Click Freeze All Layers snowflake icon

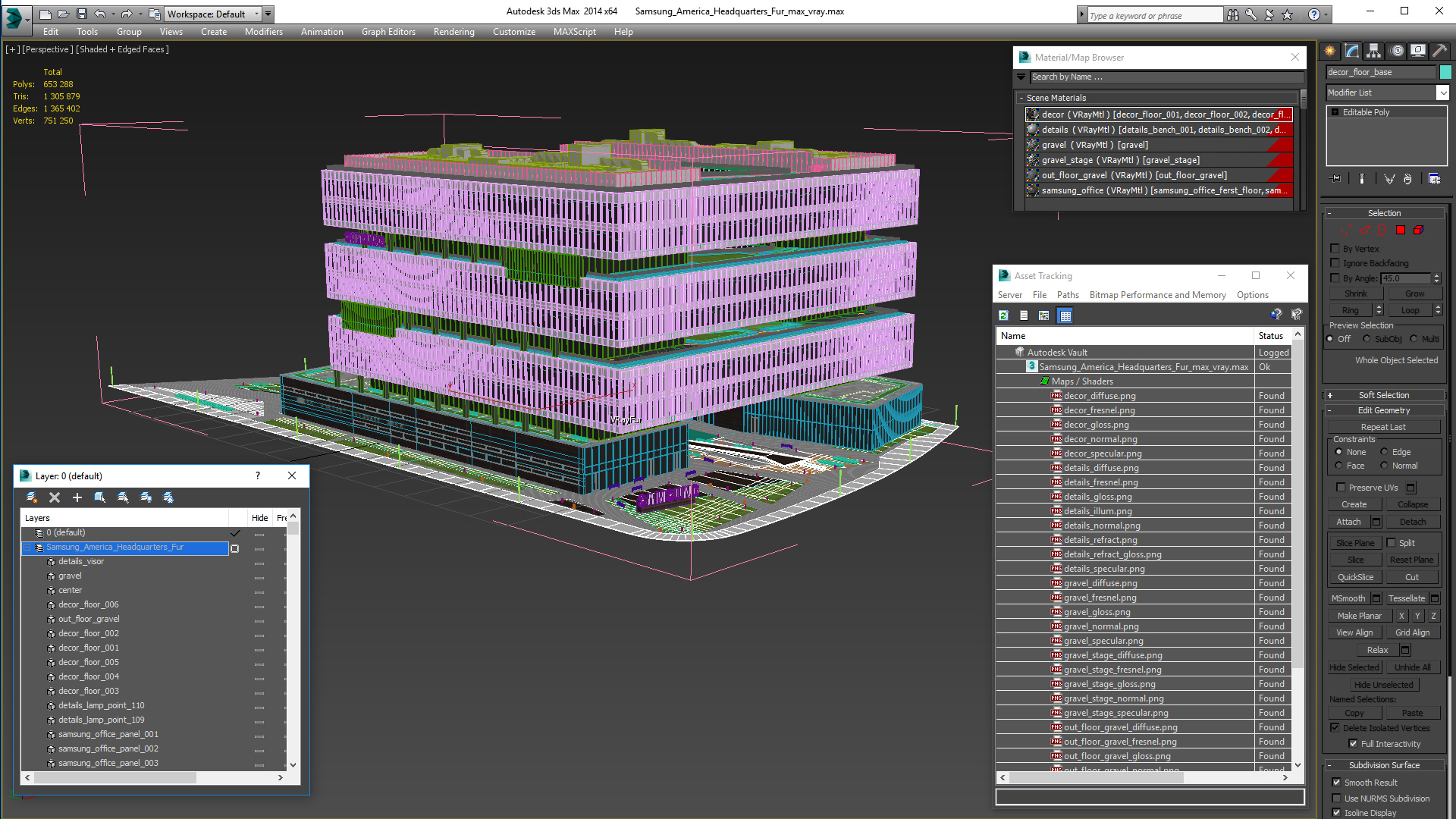tap(168, 497)
